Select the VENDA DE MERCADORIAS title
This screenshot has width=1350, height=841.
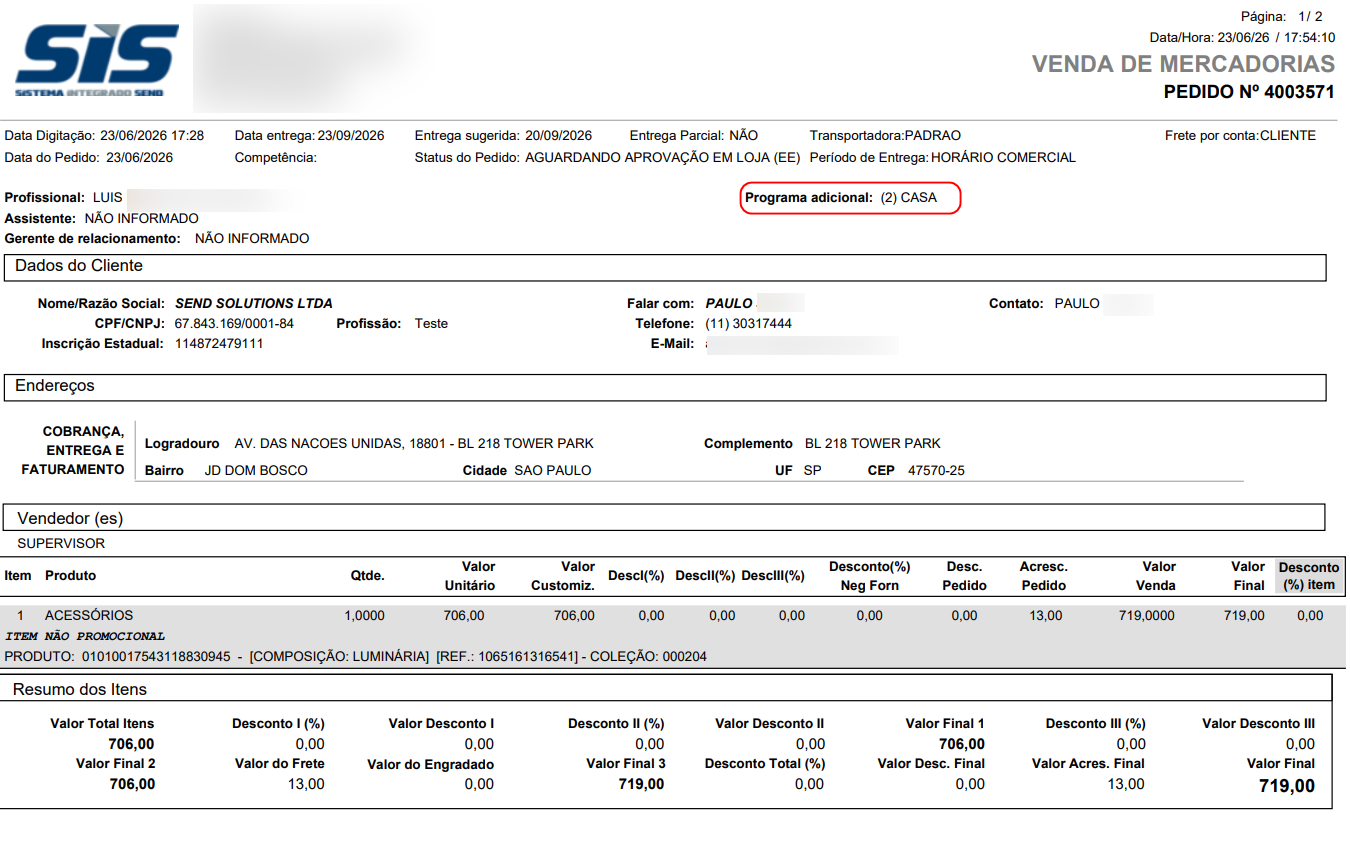pyautogui.click(x=1183, y=64)
